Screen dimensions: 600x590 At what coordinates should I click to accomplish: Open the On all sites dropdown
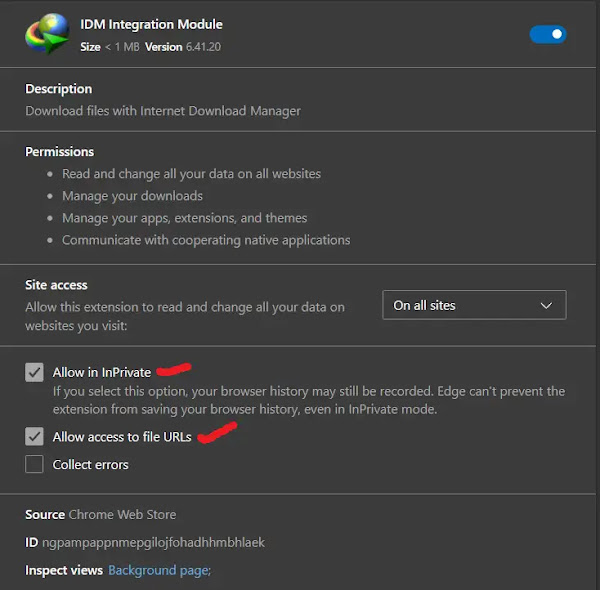click(x=473, y=305)
